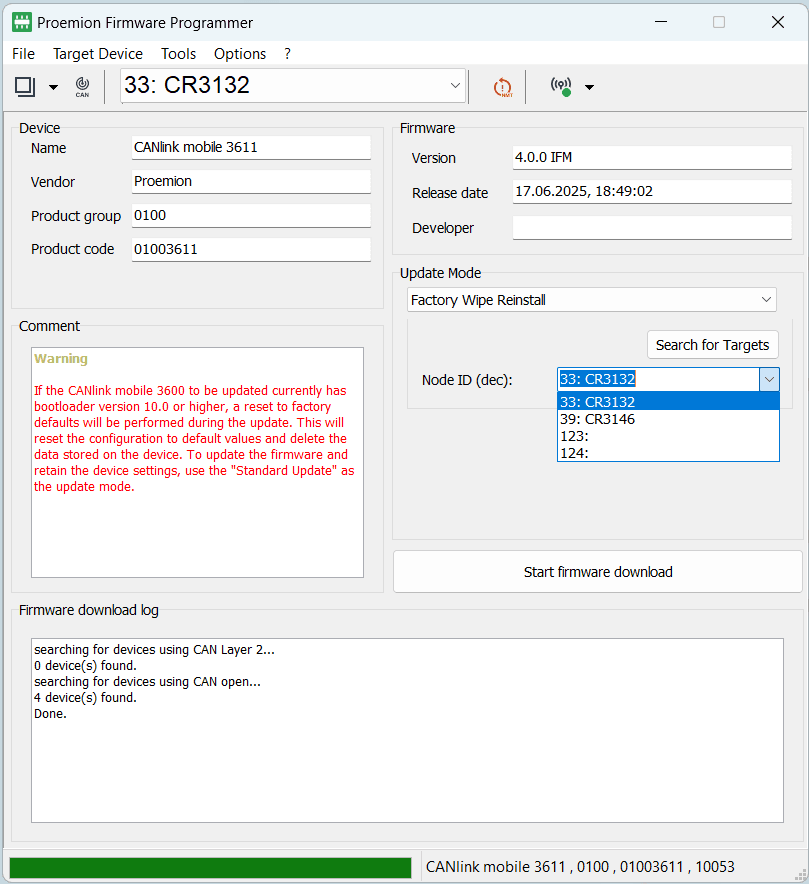Click the green connection status antenna icon
The image size is (809, 884).
(x=562, y=87)
